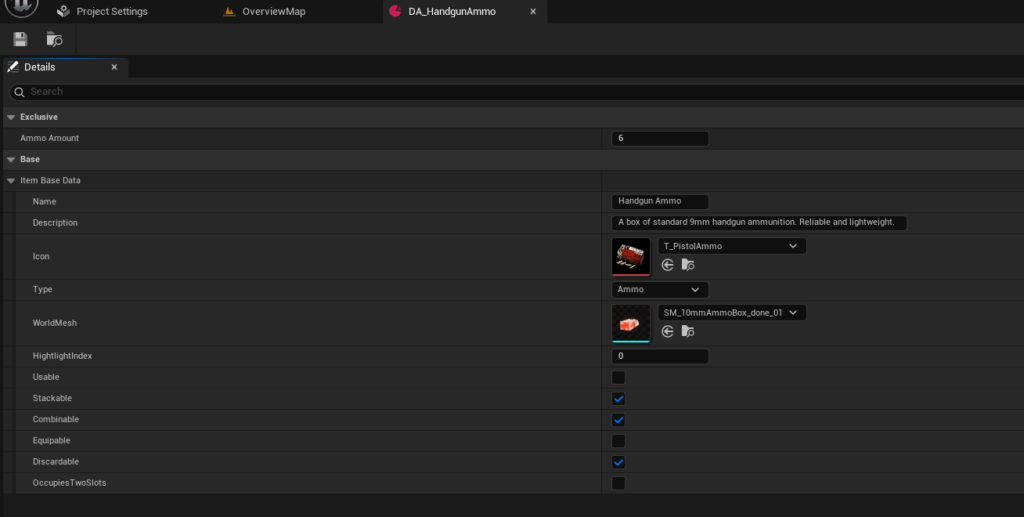Switch to the Project Settings tab

[x=111, y=12]
